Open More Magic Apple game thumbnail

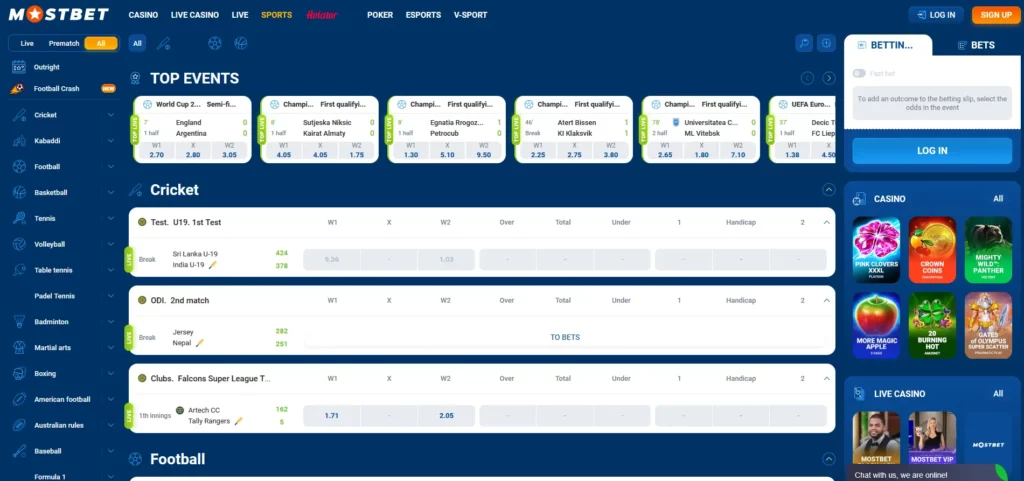(876, 325)
